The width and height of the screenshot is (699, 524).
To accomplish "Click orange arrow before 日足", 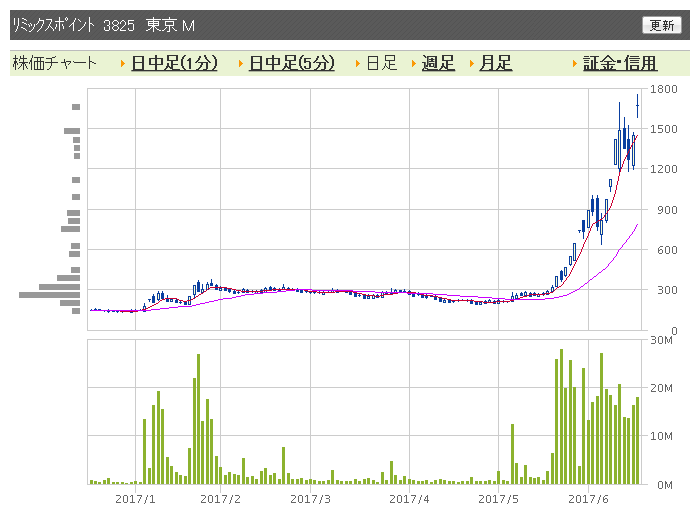I will pyautogui.click(x=358, y=63).
